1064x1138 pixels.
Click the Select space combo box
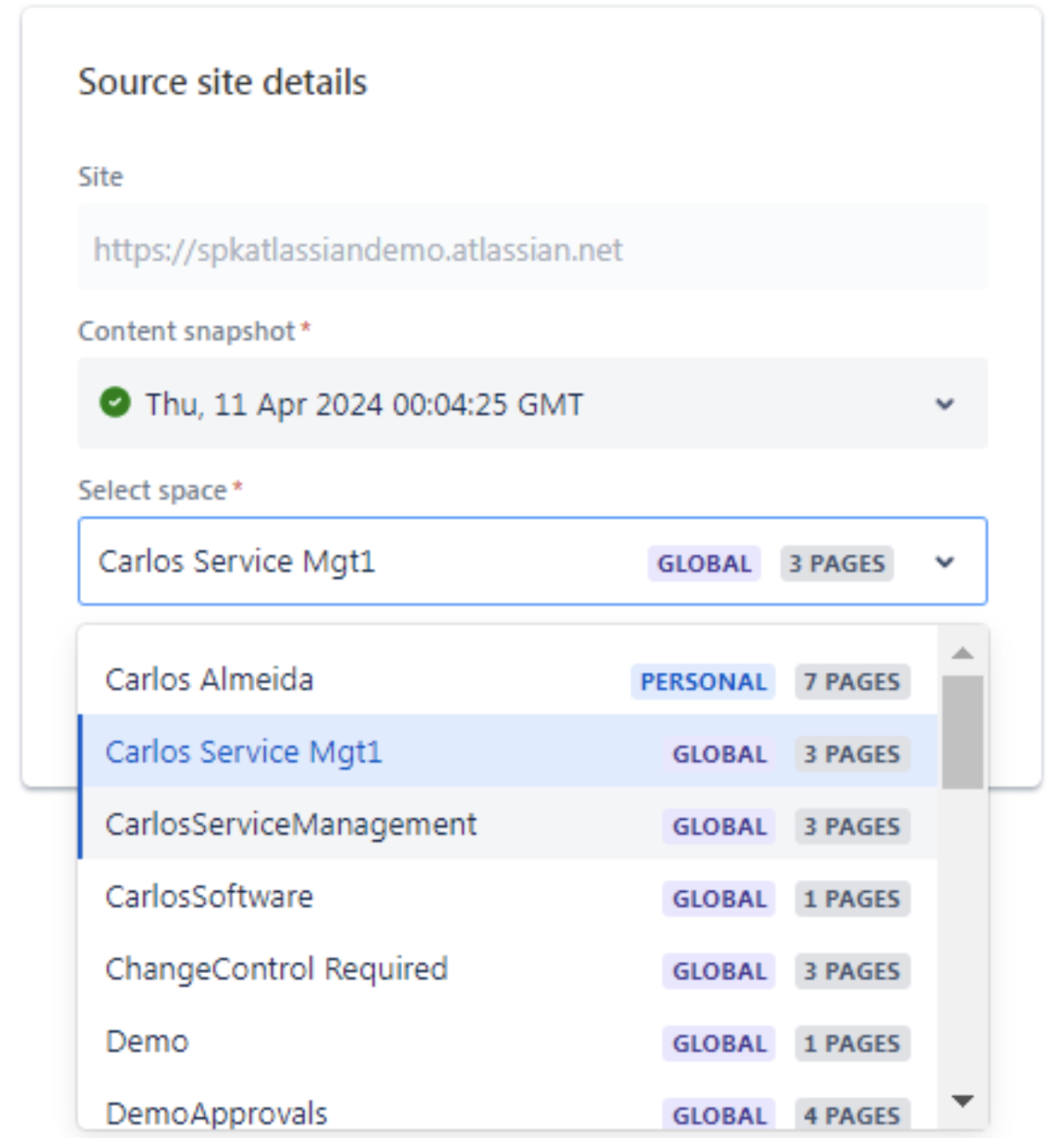(532, 561)
